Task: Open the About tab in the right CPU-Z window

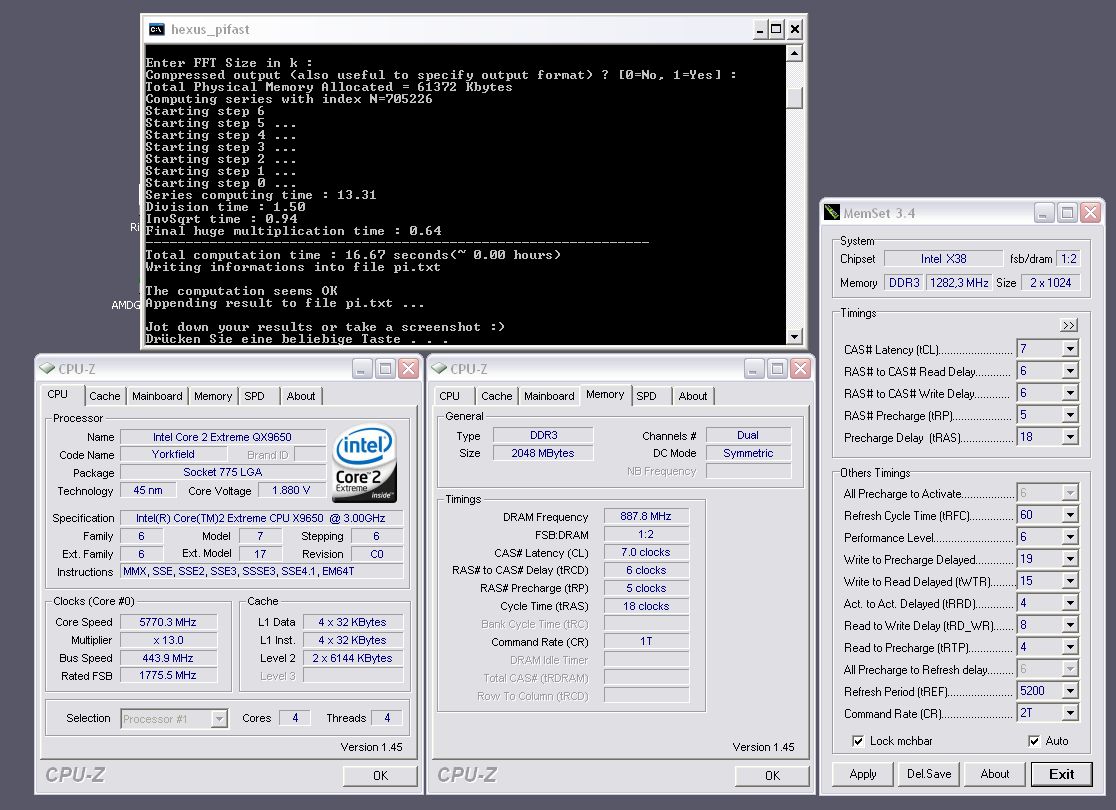Action: 693,396
